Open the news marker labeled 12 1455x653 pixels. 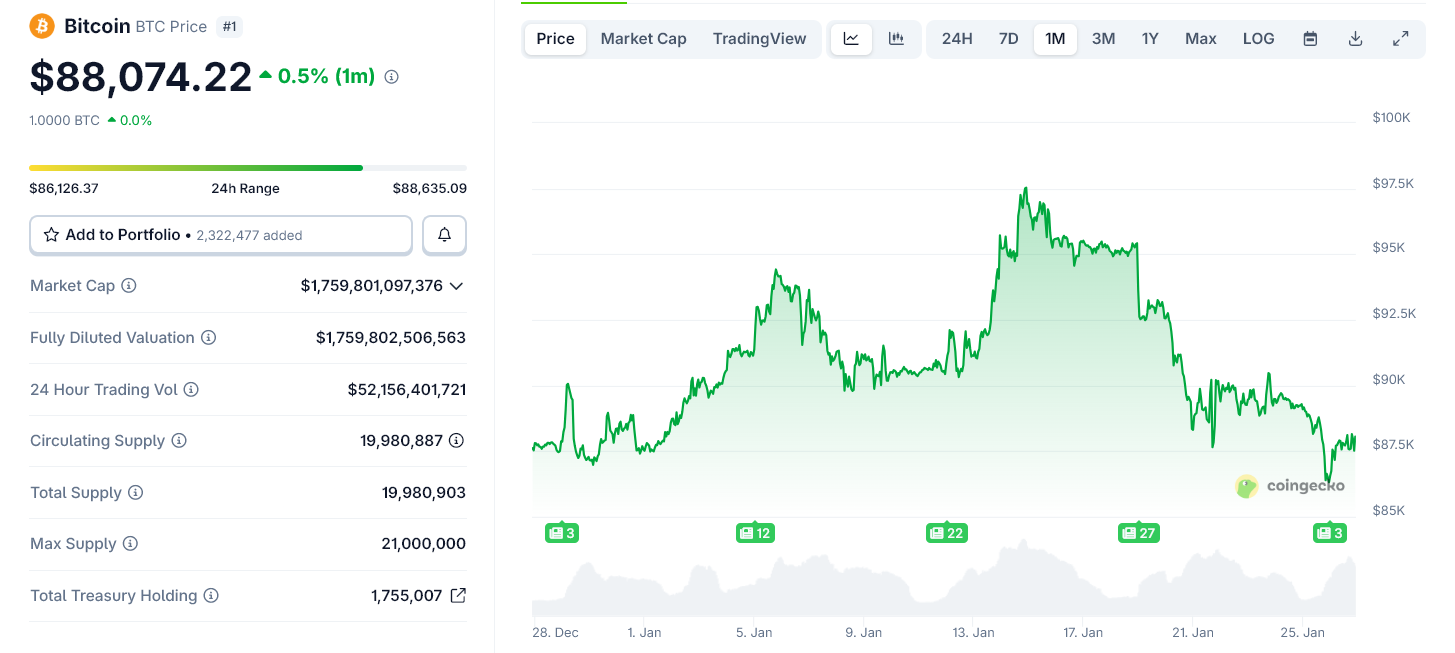754,533
